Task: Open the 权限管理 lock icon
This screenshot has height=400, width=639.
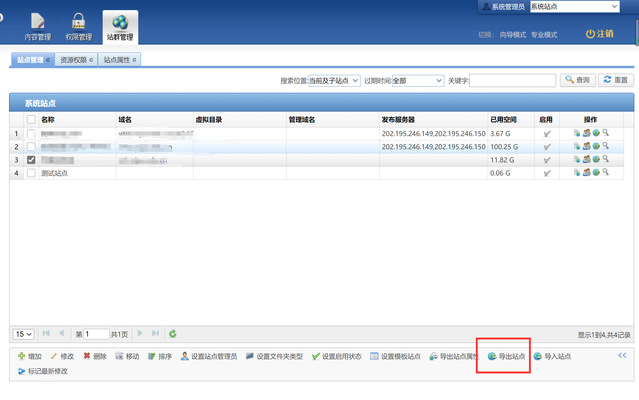Action: coord(78,22)
